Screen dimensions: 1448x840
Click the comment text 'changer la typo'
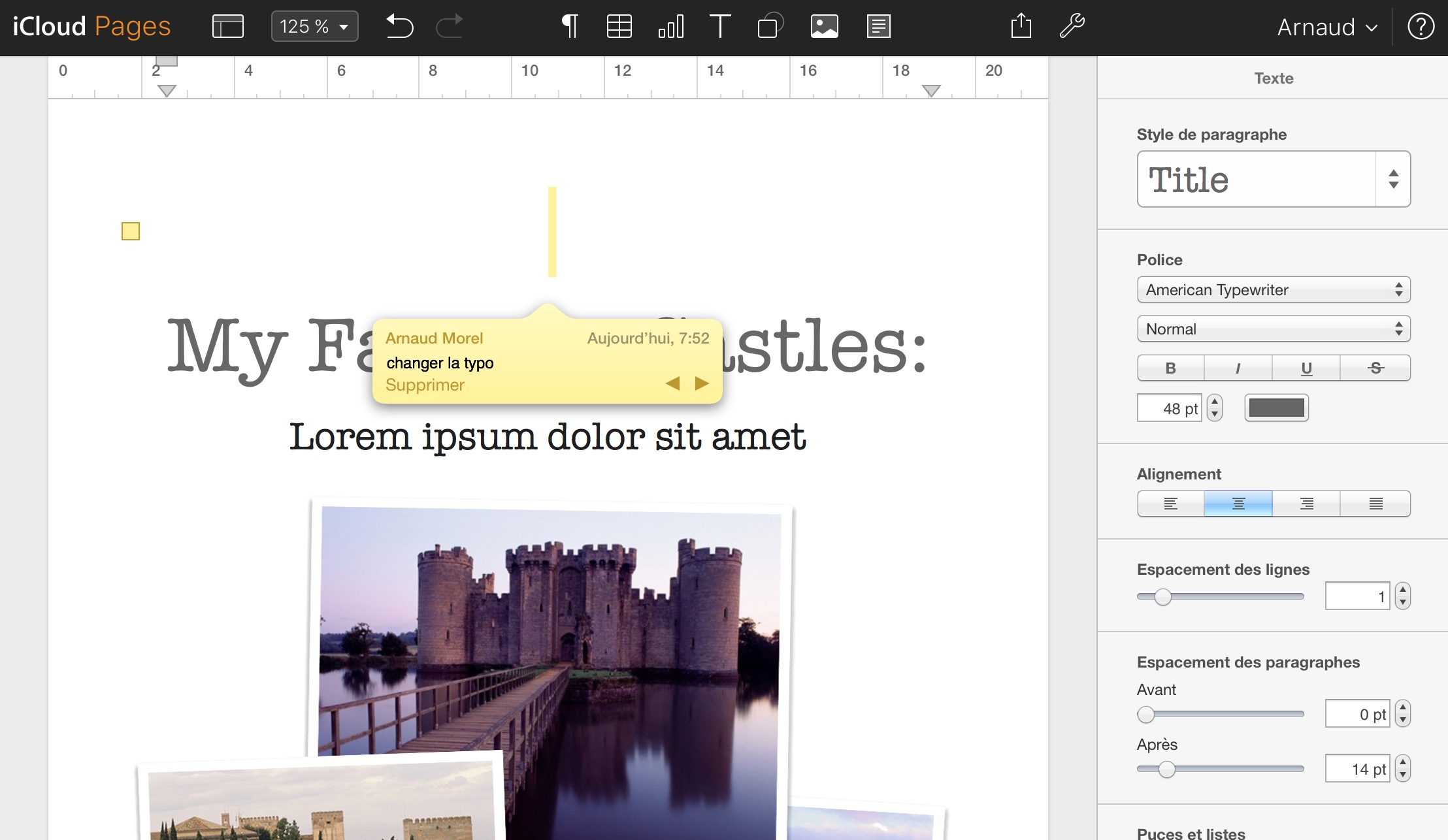[440, 363]
